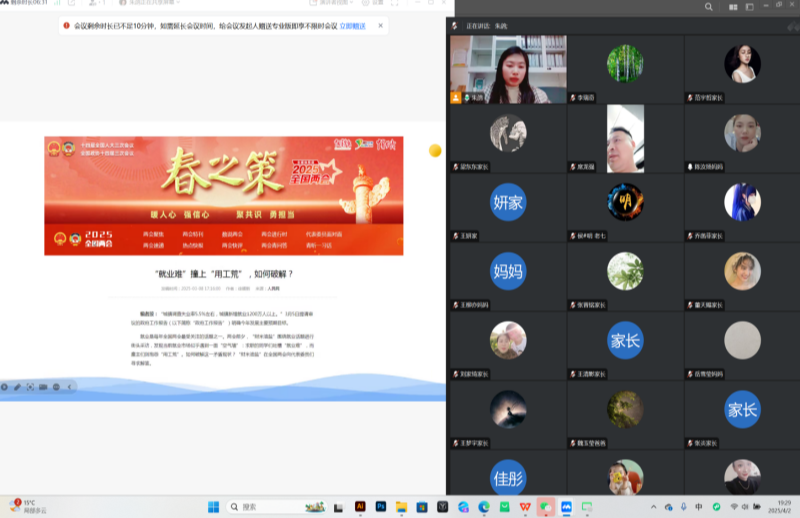Click 两会特刊 in the shared page navigation

tap(193, 234)
